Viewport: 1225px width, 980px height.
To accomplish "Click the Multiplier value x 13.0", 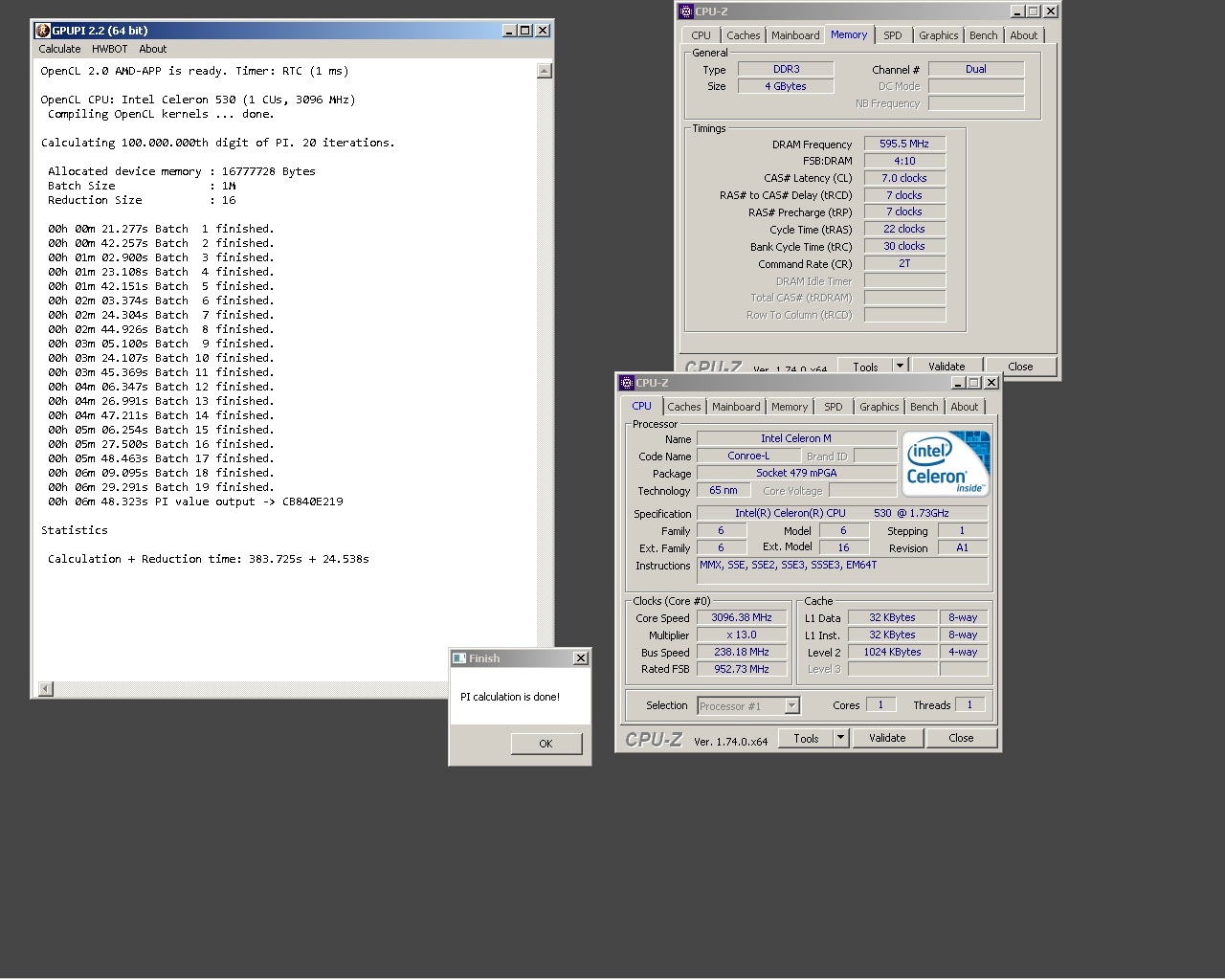I will (x=742, y=635).
